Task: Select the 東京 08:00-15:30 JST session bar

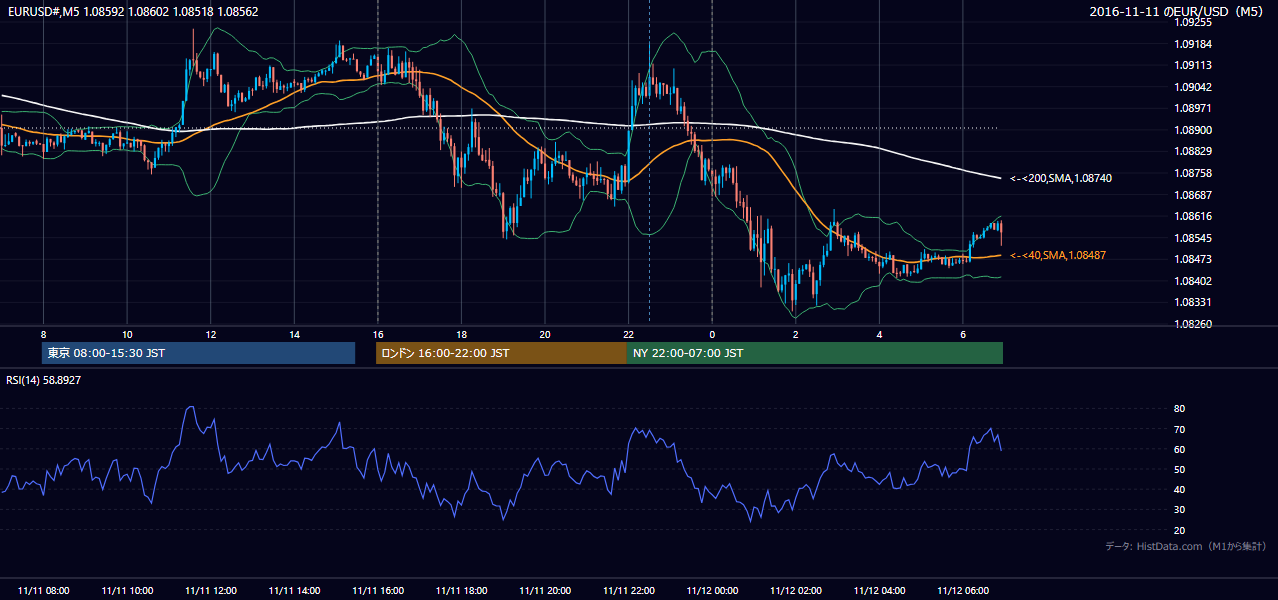Action: pyautogui.click(x=199, y=353)
